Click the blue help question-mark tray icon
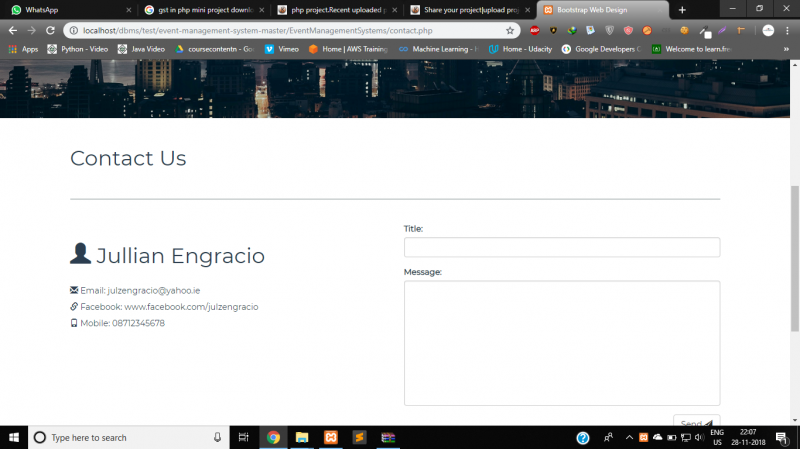Image resolution: width=800 pixels, height=449 pixels. (x=583, y=437)
